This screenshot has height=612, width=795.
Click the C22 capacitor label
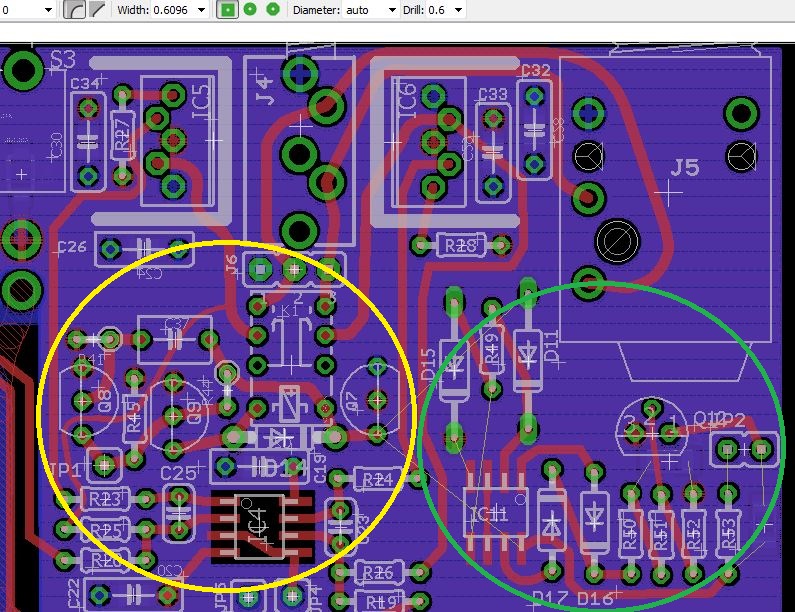[74, 593]
